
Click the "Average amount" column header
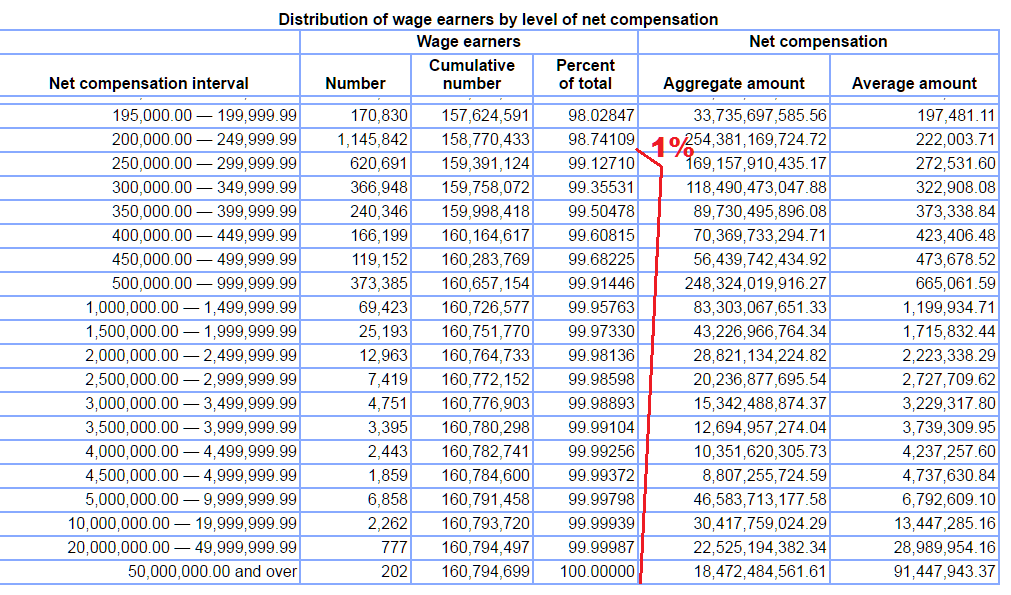coord(914,84)
